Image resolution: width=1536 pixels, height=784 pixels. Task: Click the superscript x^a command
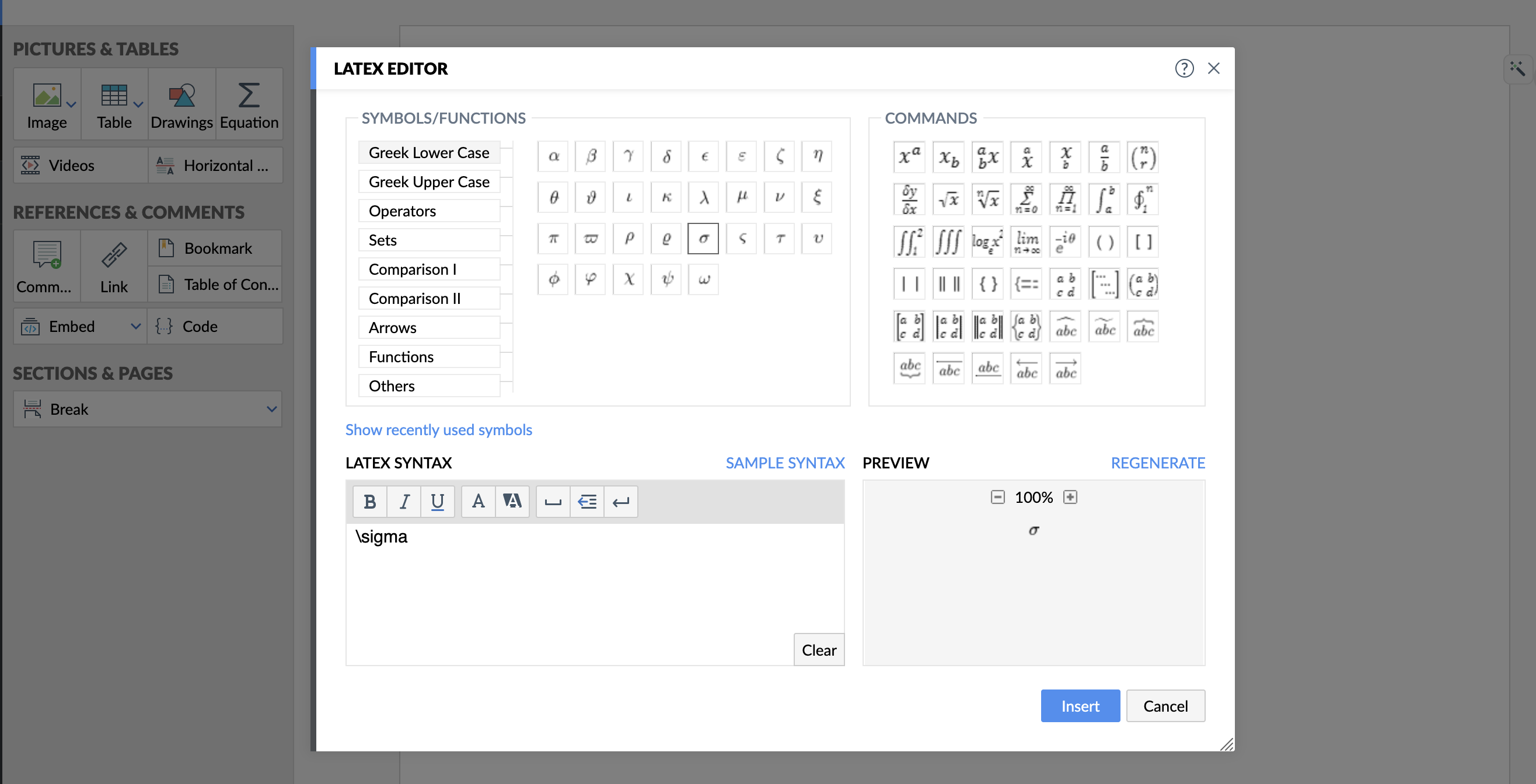[x=909, y=157]
